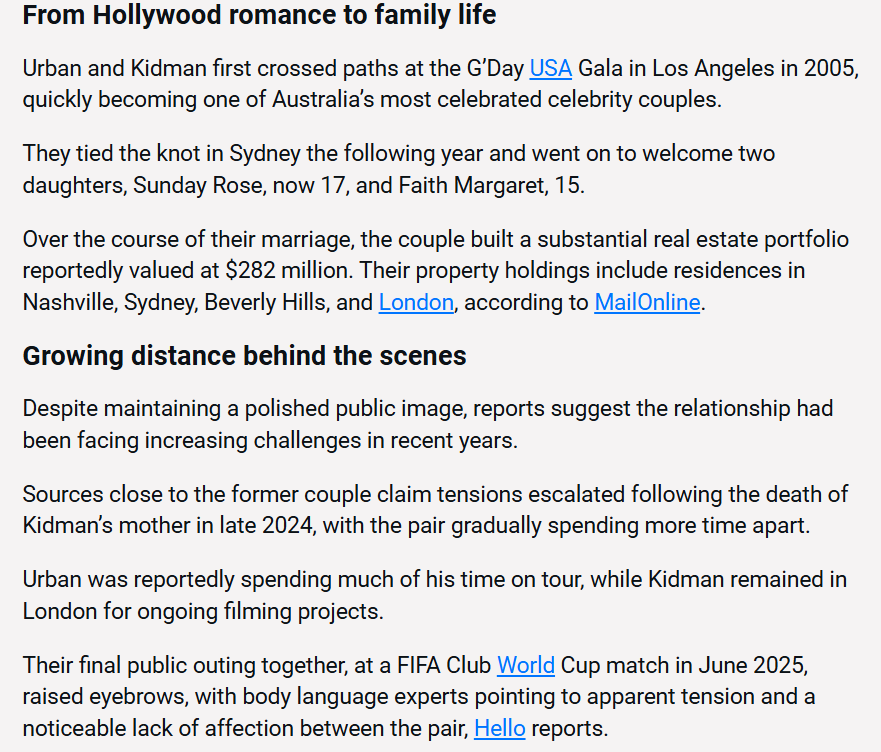Click the paragraph starting 'Urban was reportedly spending'
Viewport: 881px width, 752px height.
click(434, 595)
